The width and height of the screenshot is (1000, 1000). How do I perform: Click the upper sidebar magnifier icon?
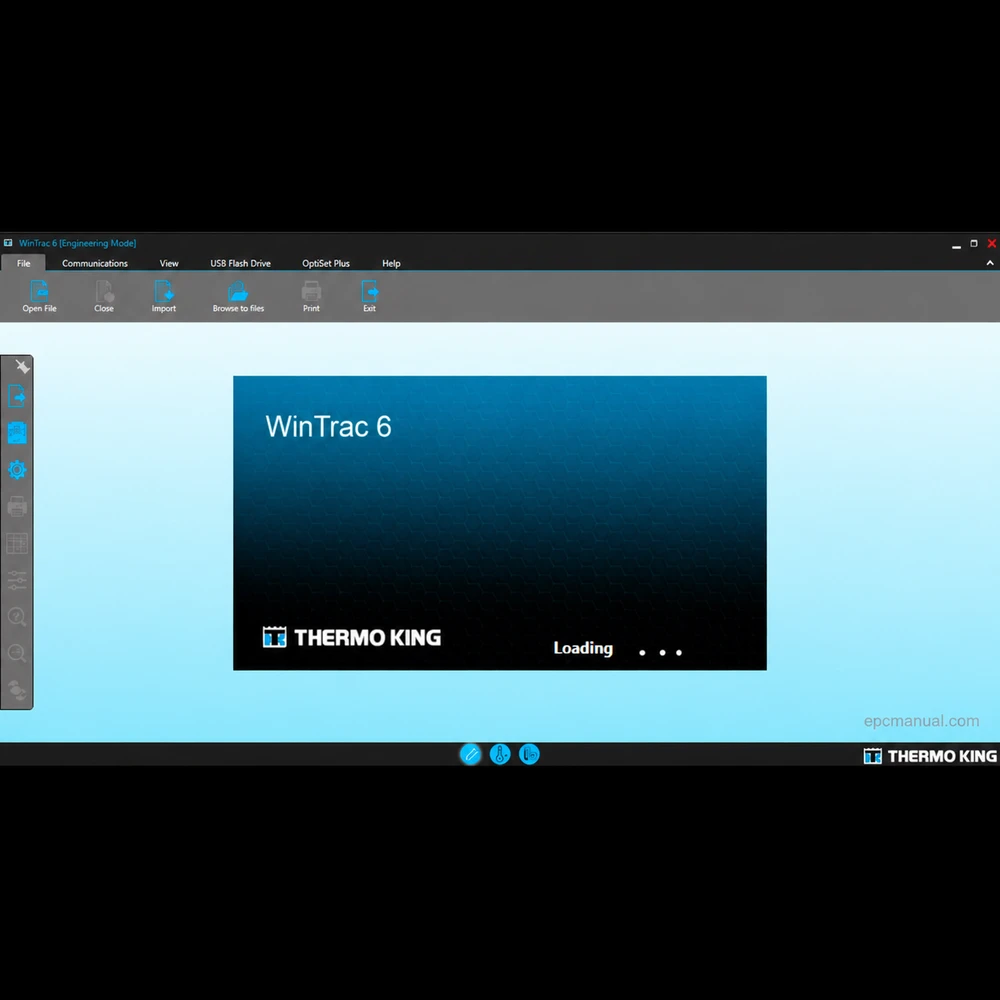[17, 617]
